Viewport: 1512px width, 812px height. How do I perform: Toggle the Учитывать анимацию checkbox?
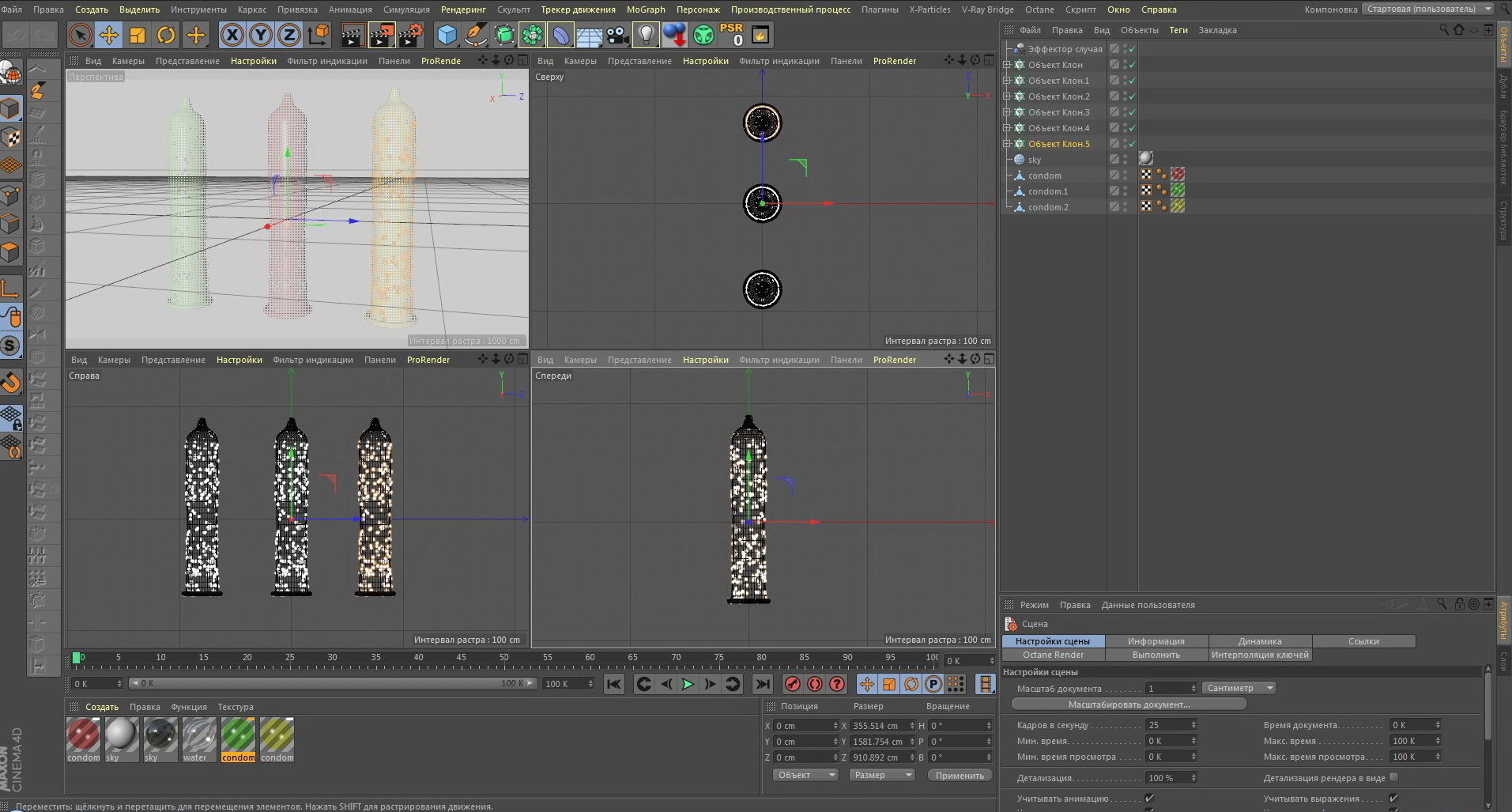coord(1149,799)
